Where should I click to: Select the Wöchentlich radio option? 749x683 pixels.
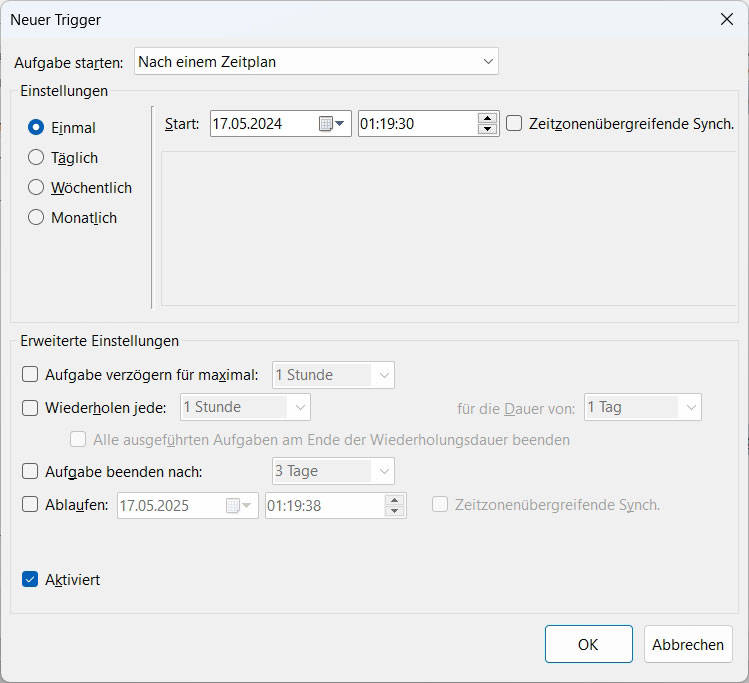(x=36, y=188)
